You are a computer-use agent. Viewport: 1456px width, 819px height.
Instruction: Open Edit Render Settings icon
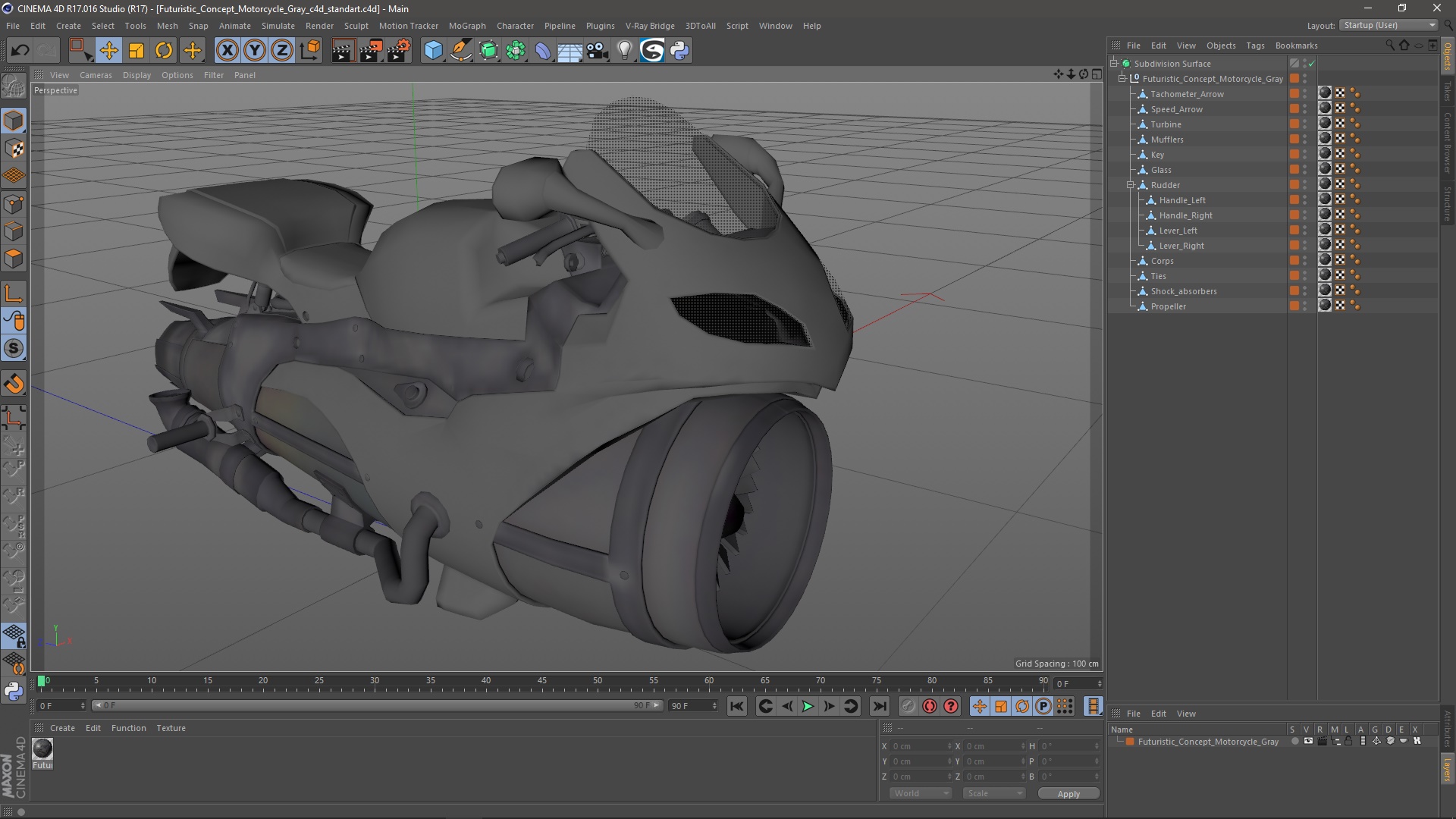pyautogui.click(x=399, y=51)
